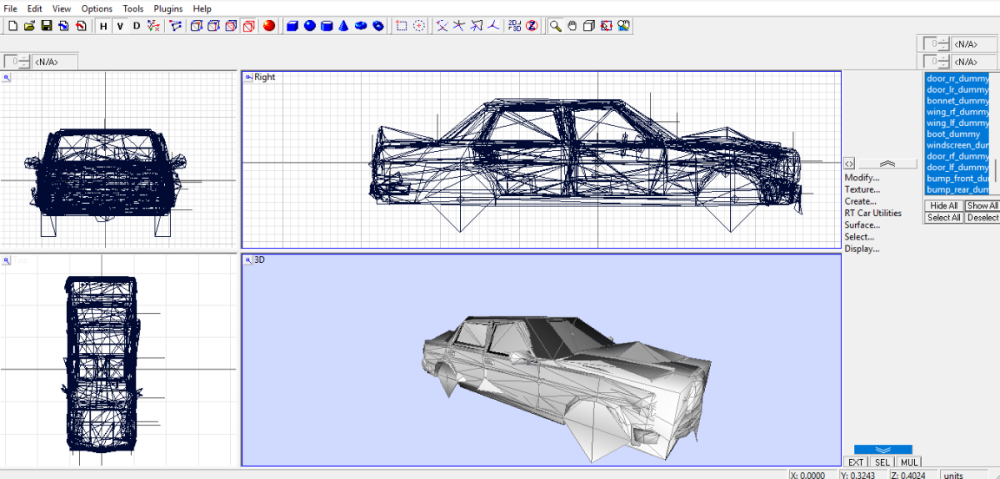The width and height of the screenshot is (1000, 479).
Task: Click the red-arrow page icon in the toolbar
Action: point(80,26)
